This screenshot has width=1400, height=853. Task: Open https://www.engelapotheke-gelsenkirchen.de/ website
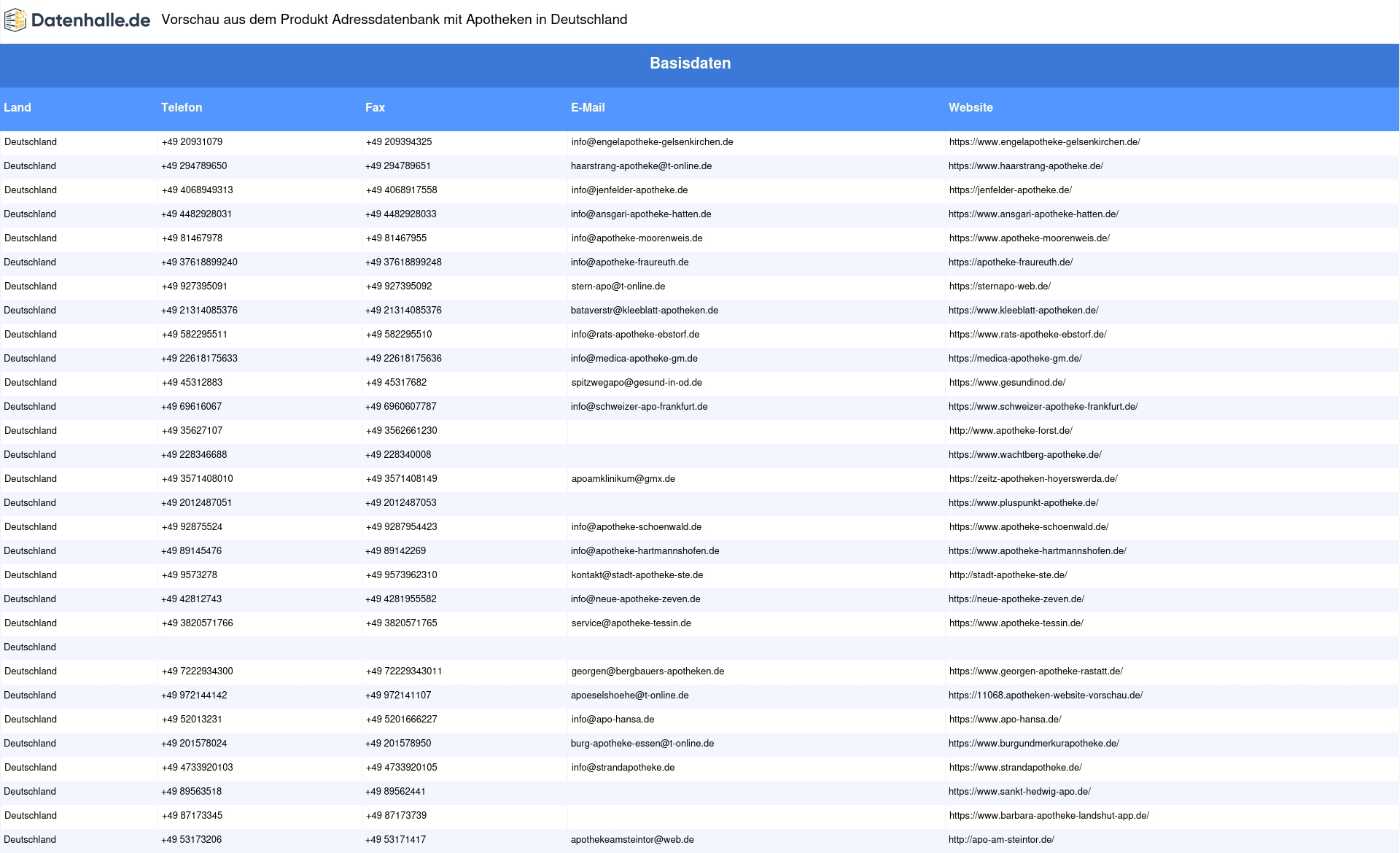1045,142
